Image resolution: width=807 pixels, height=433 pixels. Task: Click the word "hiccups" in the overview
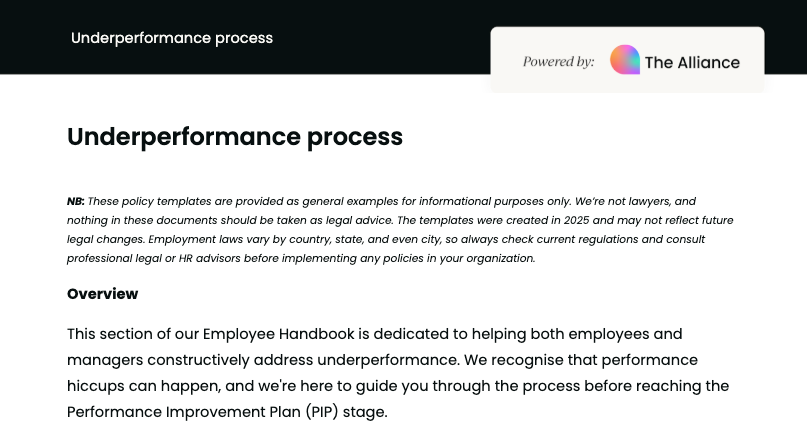tap(97, 385)
